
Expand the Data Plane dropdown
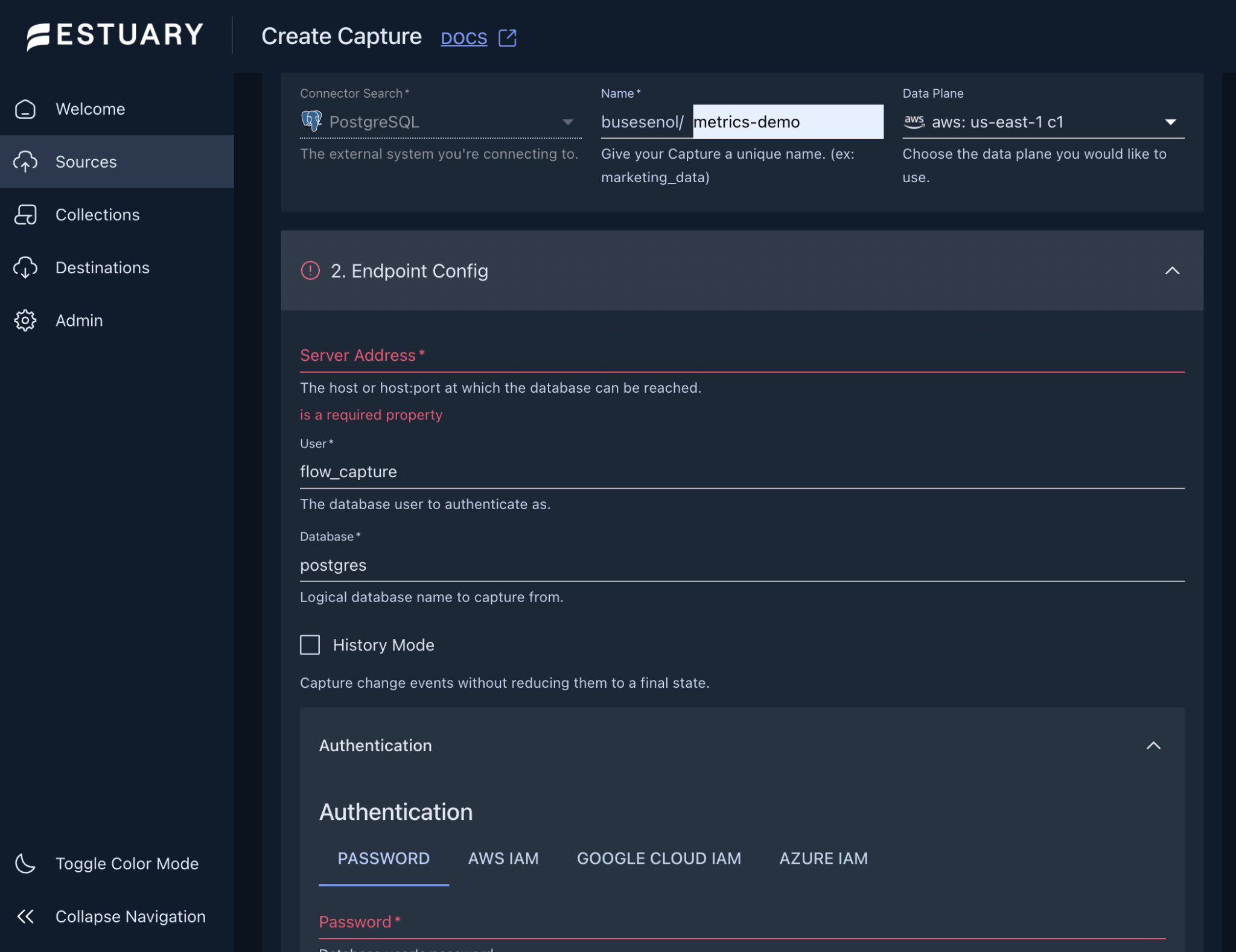[1170, 121]
